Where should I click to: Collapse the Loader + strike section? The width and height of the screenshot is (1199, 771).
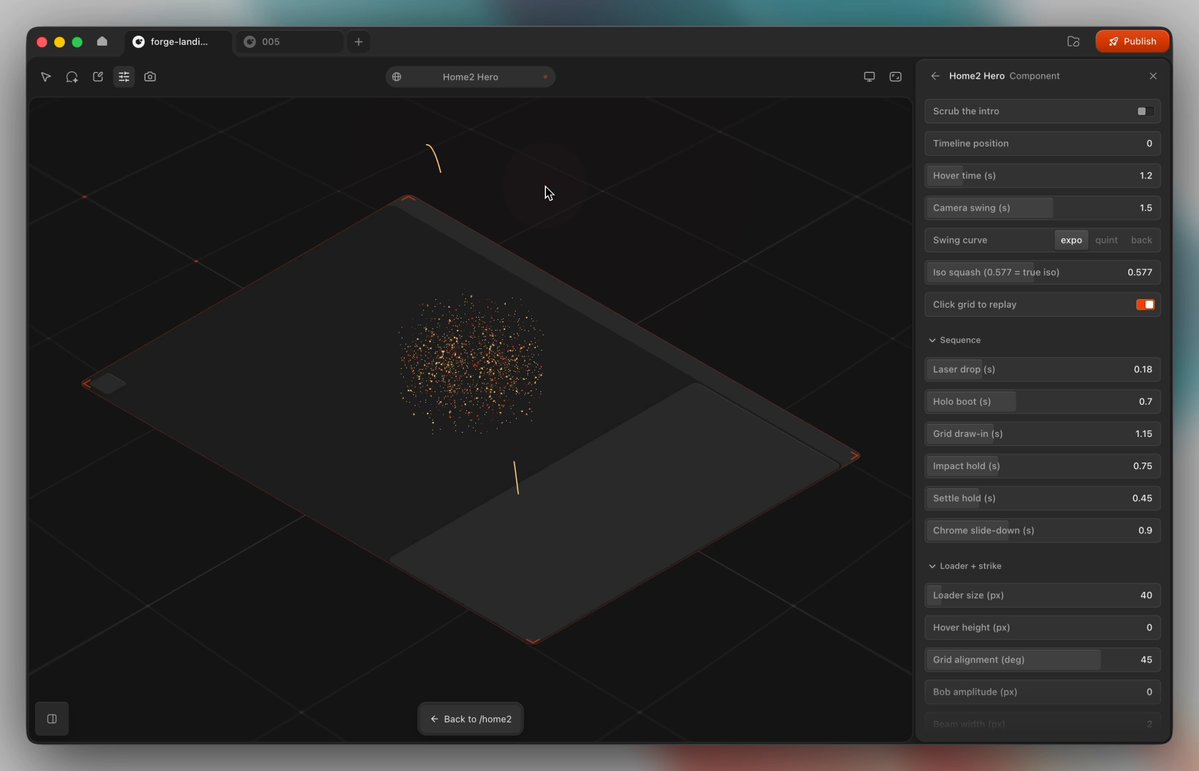[x=965, y=566]
